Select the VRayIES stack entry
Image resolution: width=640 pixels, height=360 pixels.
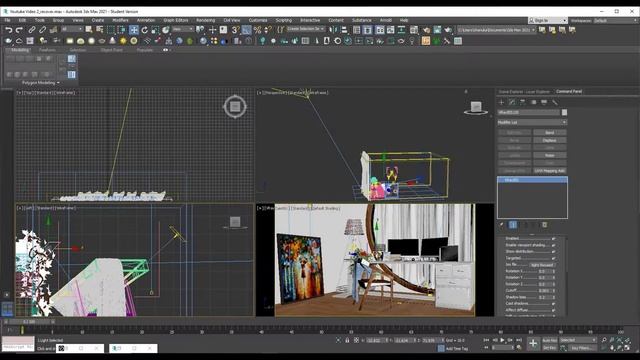click(532, 180)
